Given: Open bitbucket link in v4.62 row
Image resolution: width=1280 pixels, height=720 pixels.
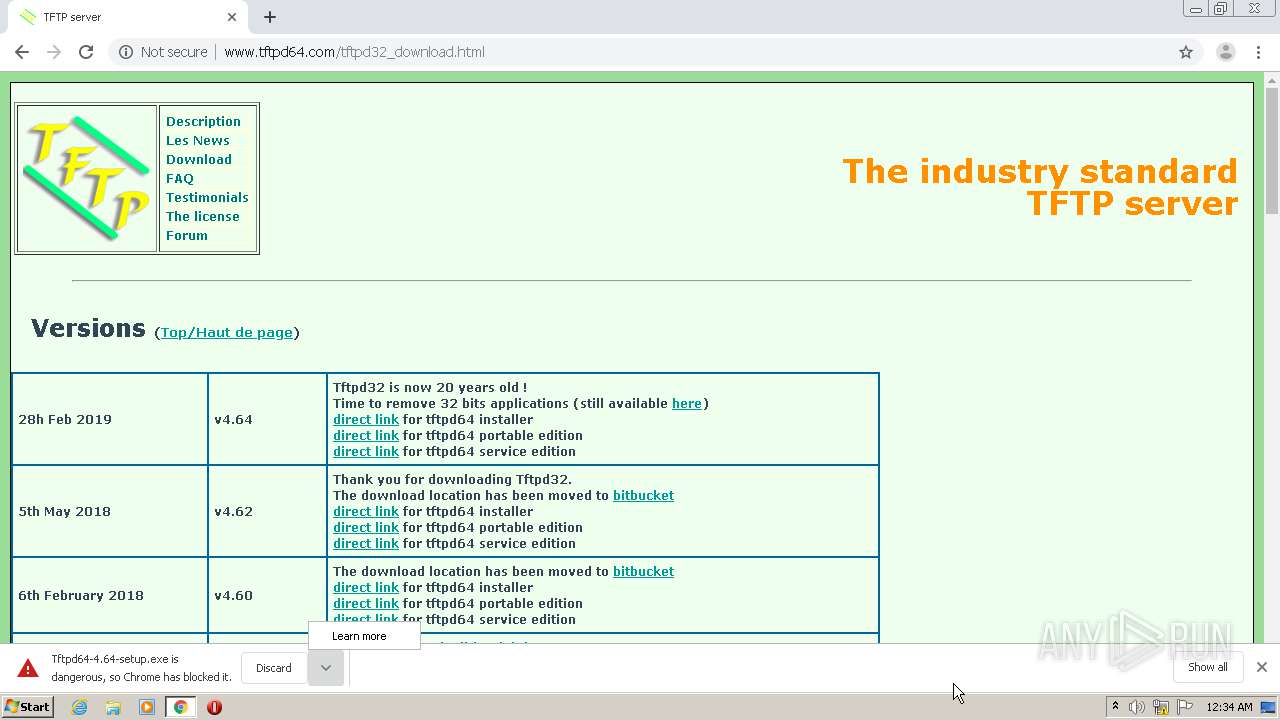Looking at the screenshot, I should coord(643,495).
